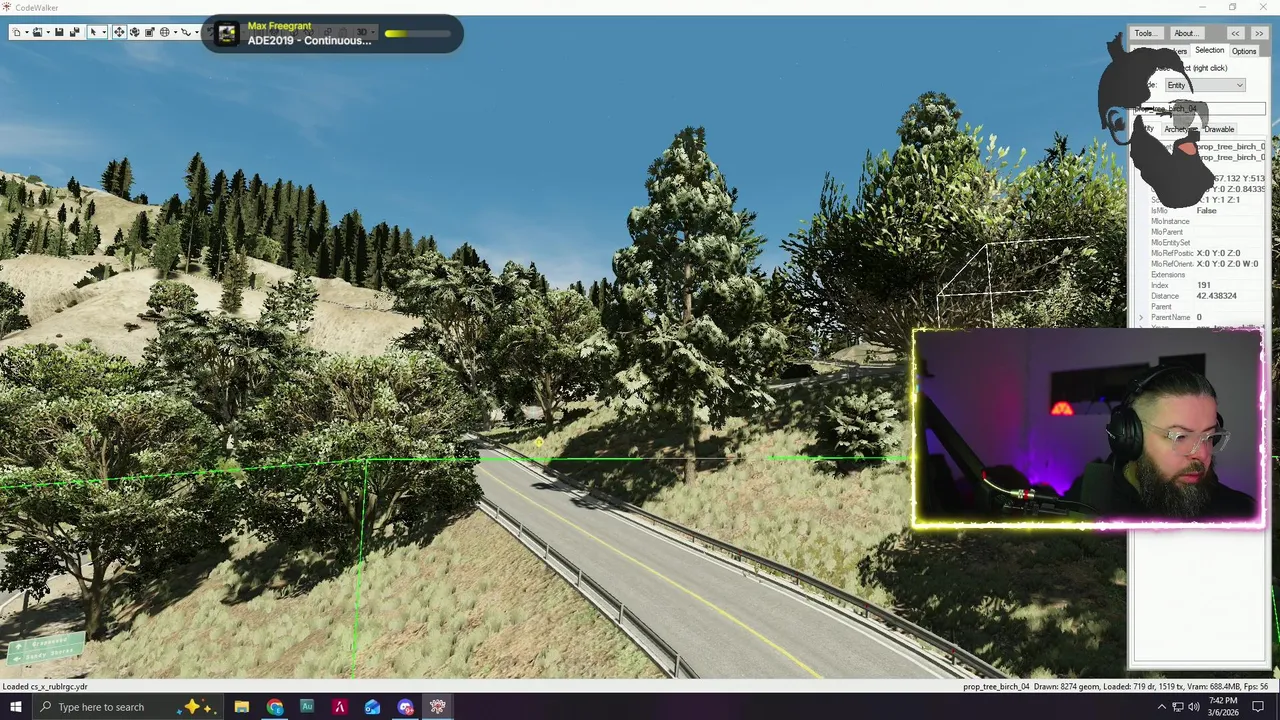Open Outlook from the taskbar
This screenshot has height=720, width=1280.
click(372, 707)
